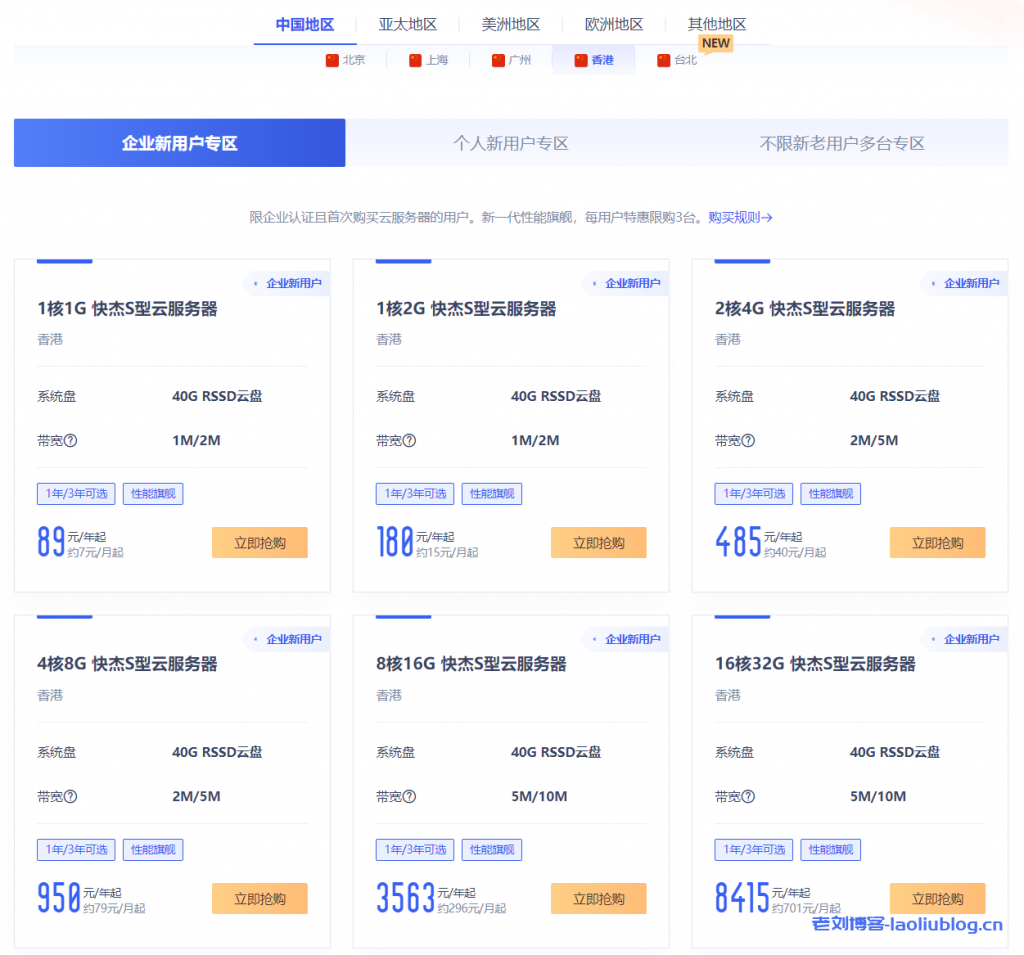Click 立即抢购 on the 4核8G card

click(x=259, y=898)
